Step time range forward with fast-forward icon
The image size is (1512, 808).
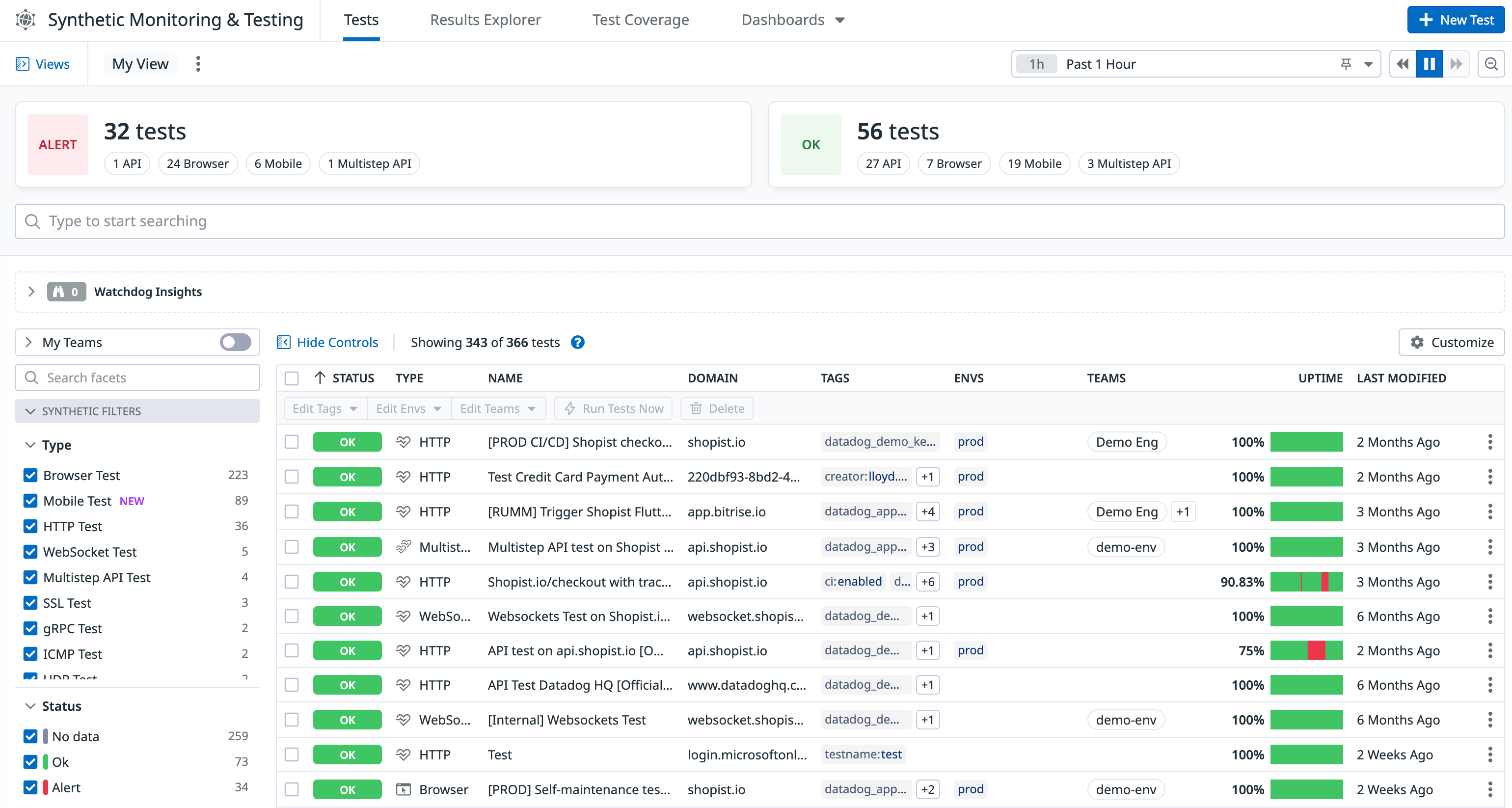pyautogui.click(x=1456, y=64)
